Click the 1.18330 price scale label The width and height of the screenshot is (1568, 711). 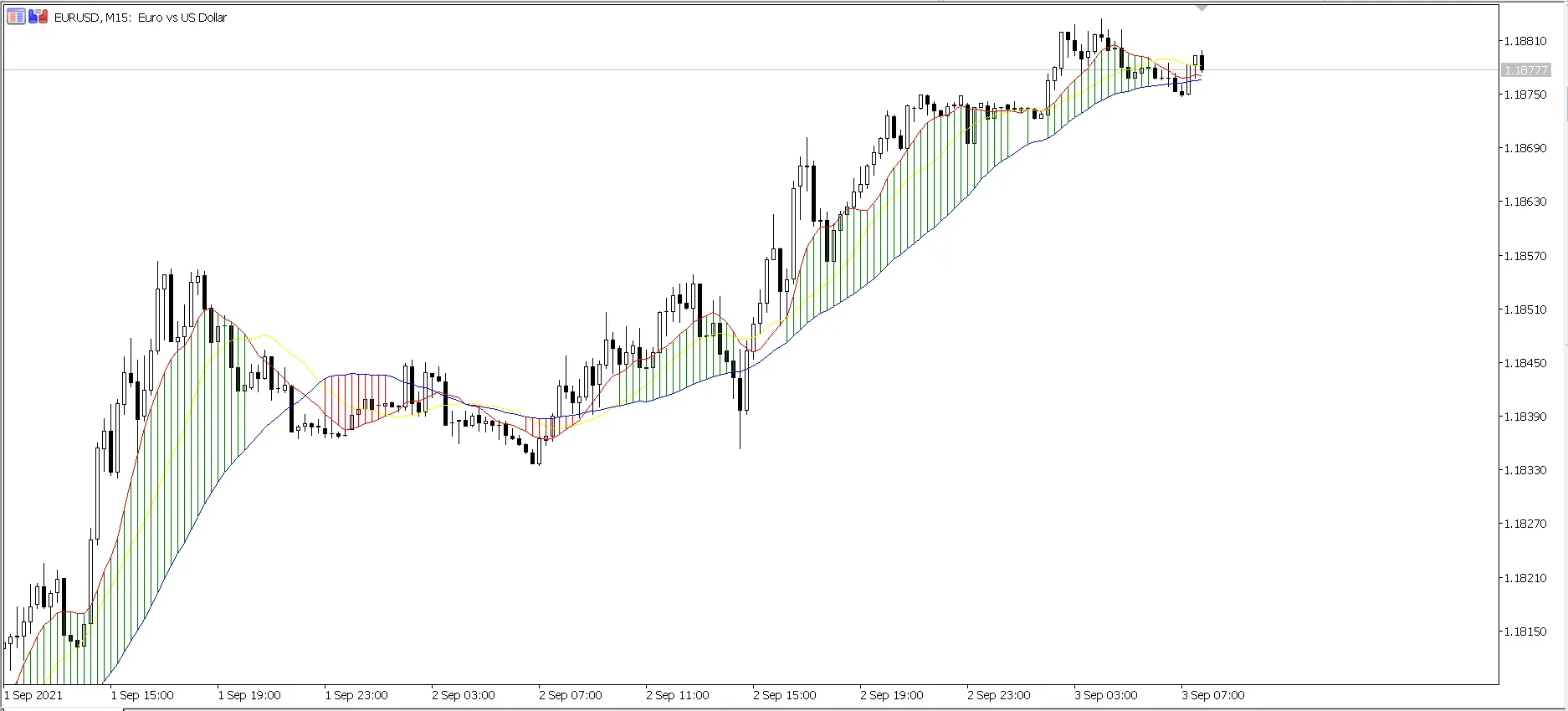click(1524, 470)
